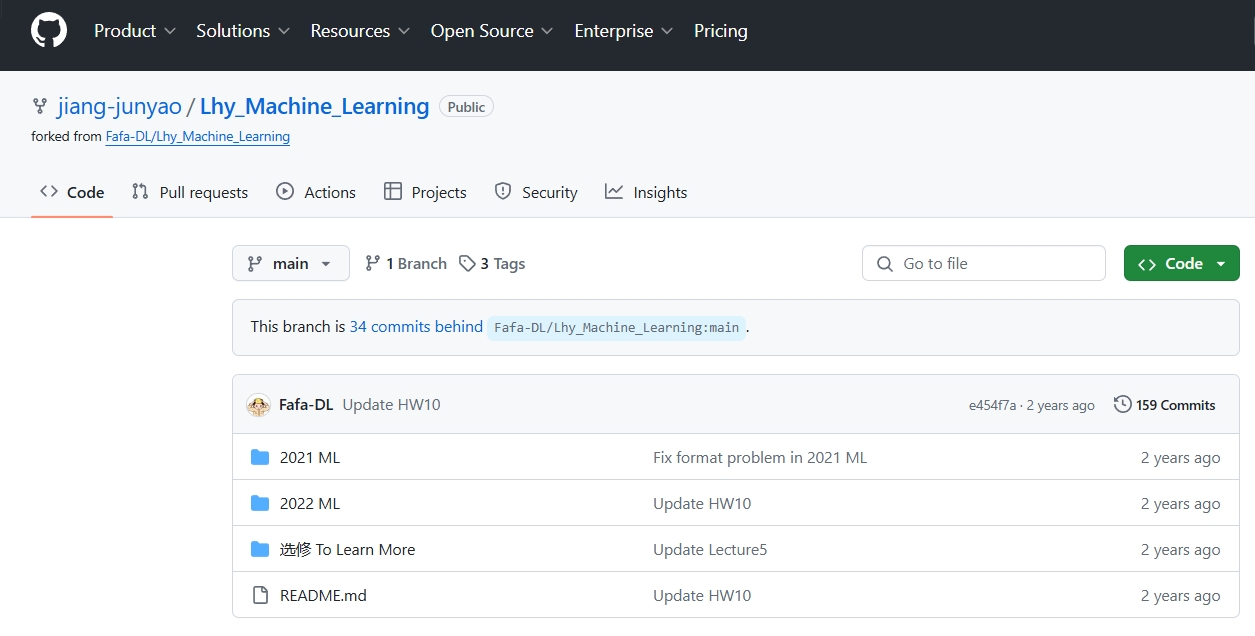The image size is (1255, 636).
Task: Click the Fafa-DL avatar image
Action: (x=258, y=405)
